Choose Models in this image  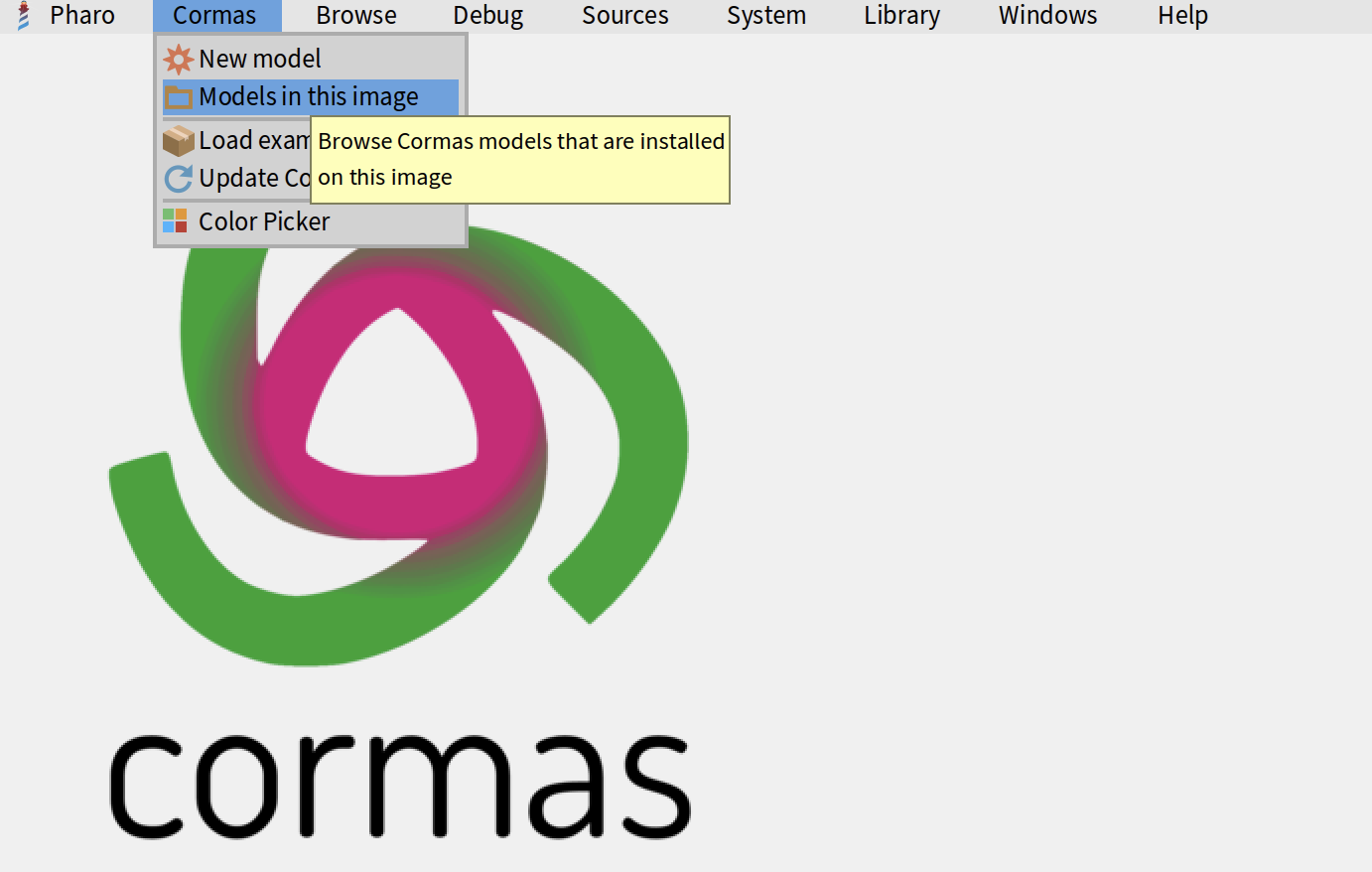[309, 97]
